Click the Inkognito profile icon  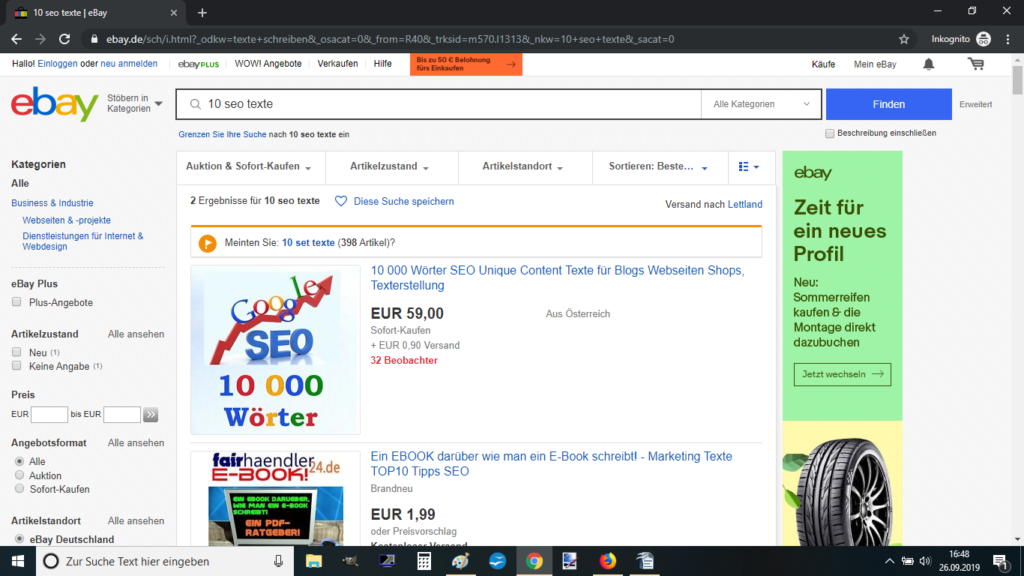(984, 39)
